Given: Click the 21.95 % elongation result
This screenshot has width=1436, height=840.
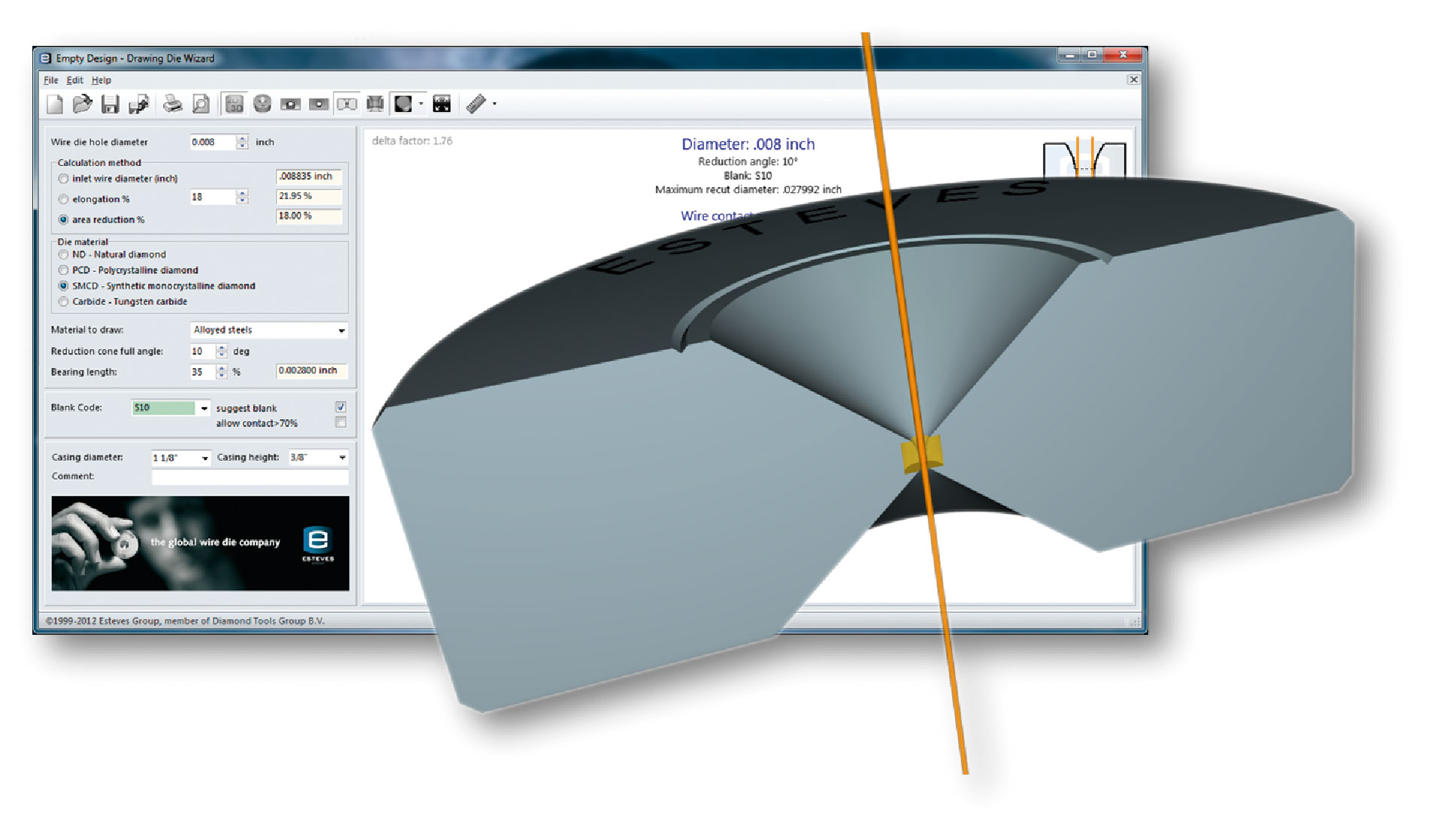Looking at the screenshot, I should coord(309,196).
